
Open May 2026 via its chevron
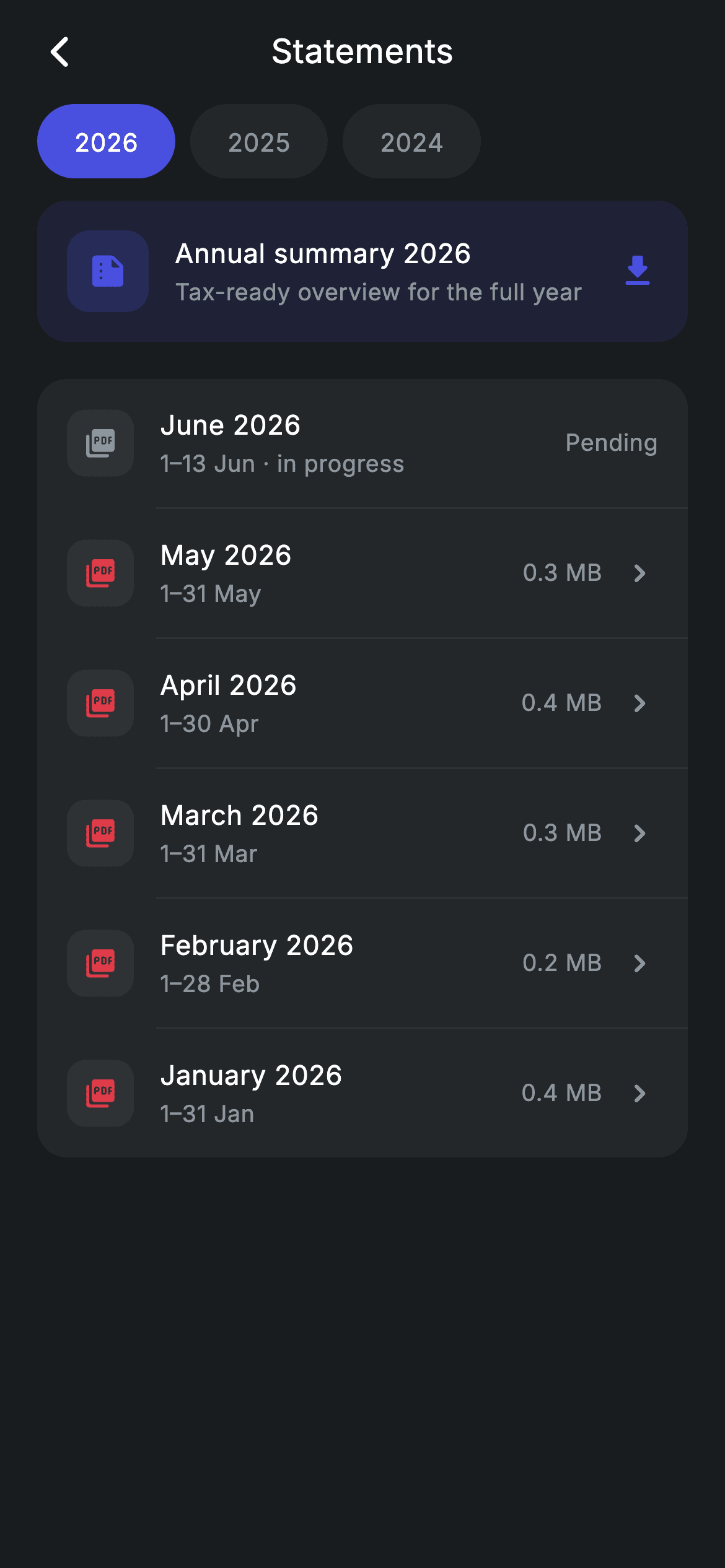[640, 573]
